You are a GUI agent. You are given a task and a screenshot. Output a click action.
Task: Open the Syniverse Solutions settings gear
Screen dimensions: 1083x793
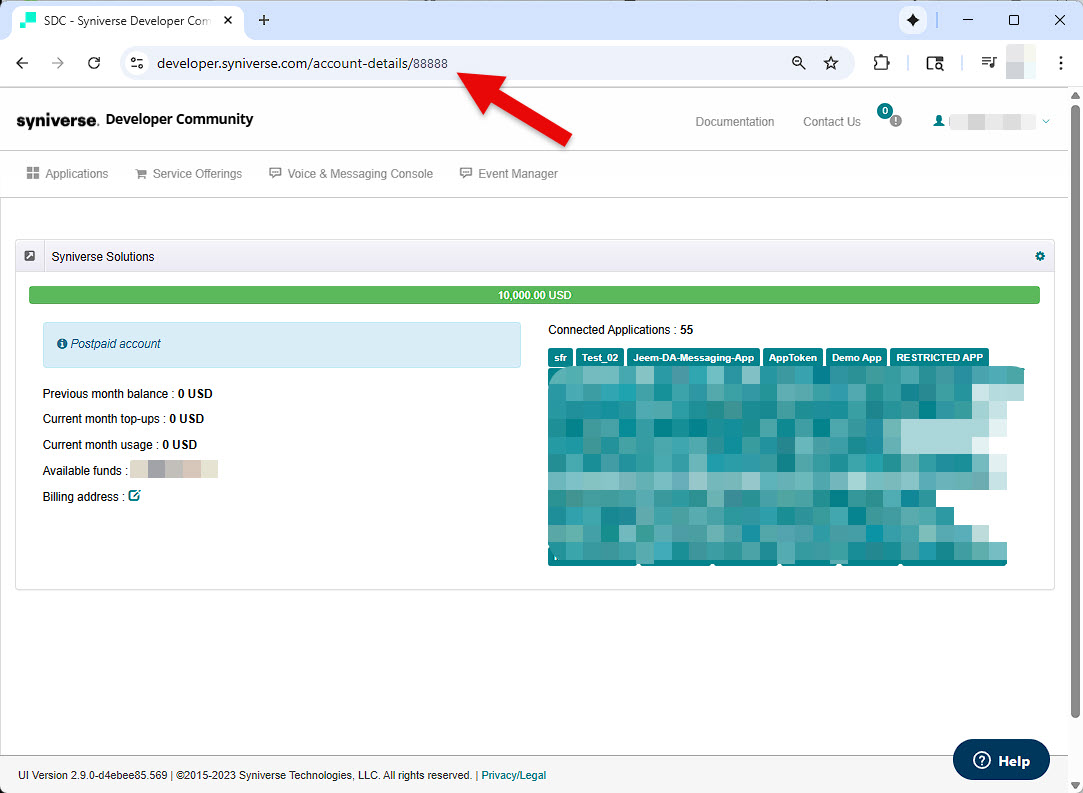tap(1040, 256)
